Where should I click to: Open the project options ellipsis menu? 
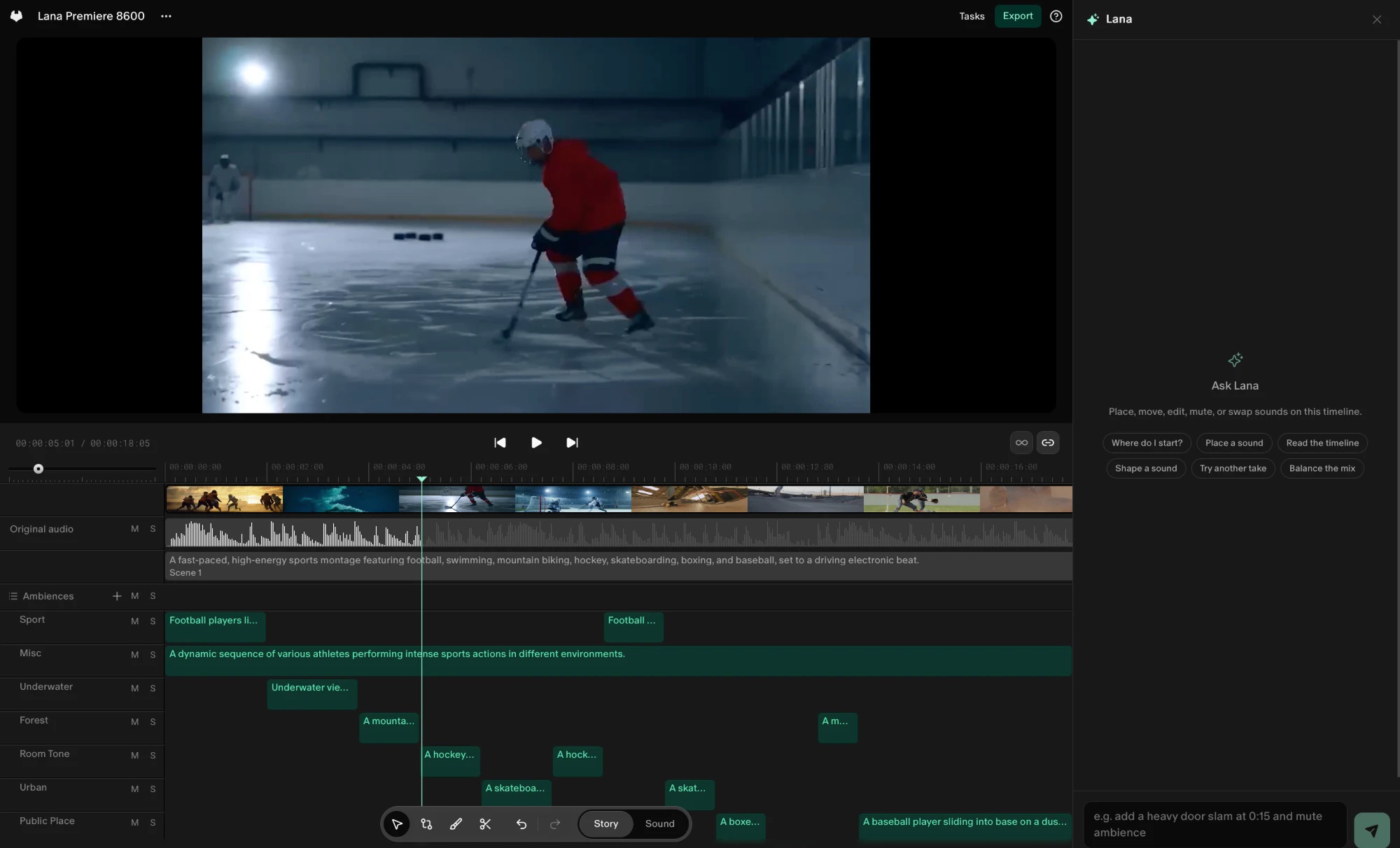point(166,16)
